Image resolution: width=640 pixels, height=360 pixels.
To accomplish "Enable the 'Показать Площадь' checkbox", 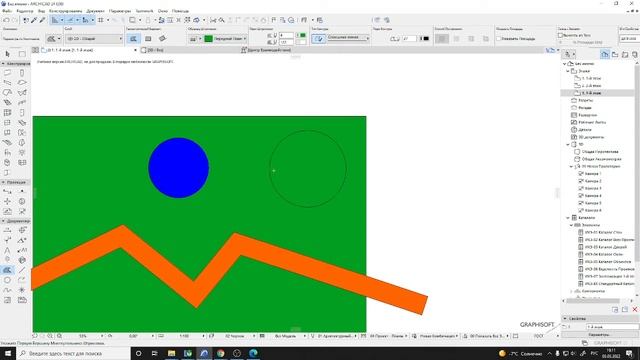I will pos(499,39).
